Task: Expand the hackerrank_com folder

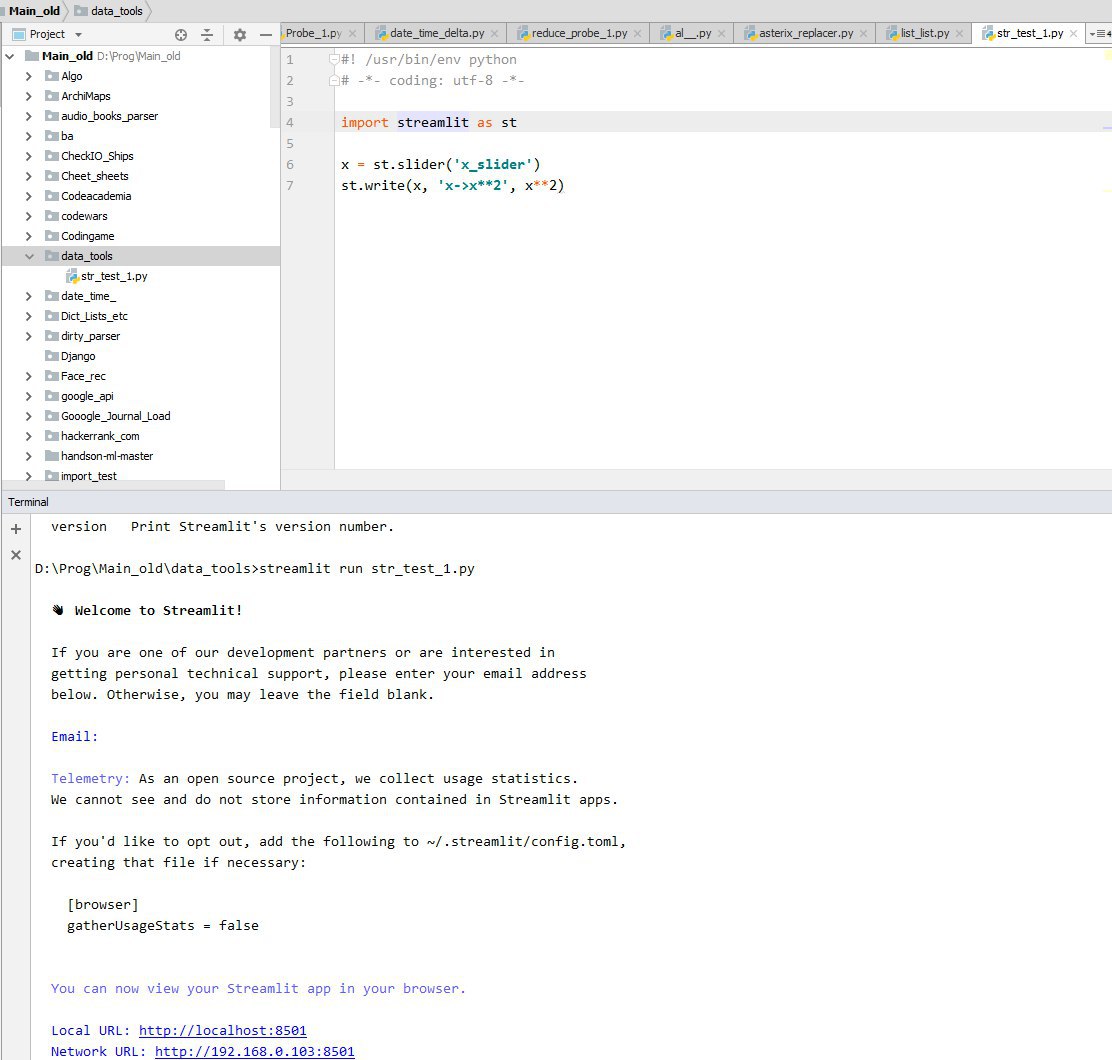Action: point(28,436)
